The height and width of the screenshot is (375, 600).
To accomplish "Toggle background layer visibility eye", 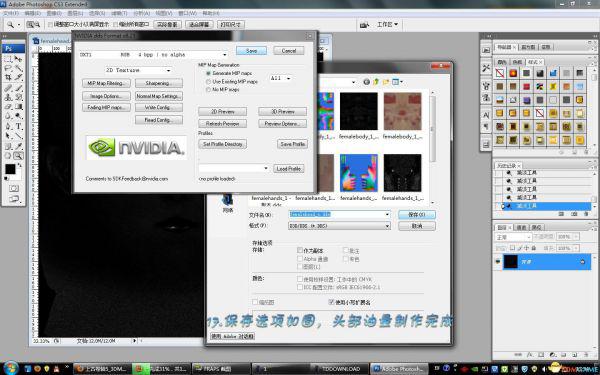I will coord(497,262).
